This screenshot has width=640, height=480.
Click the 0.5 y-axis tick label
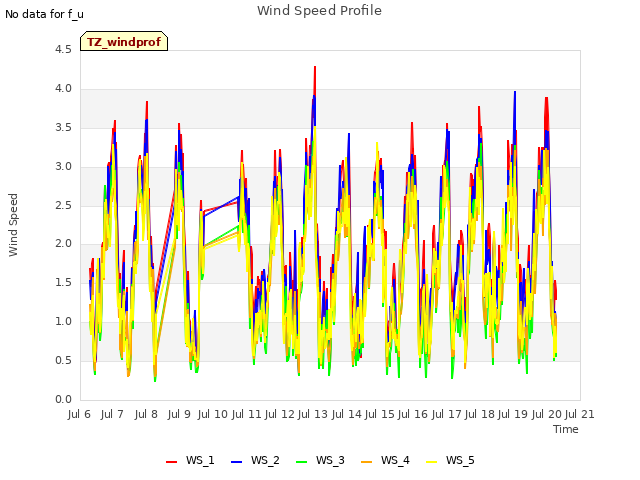[x=63, y=360]
